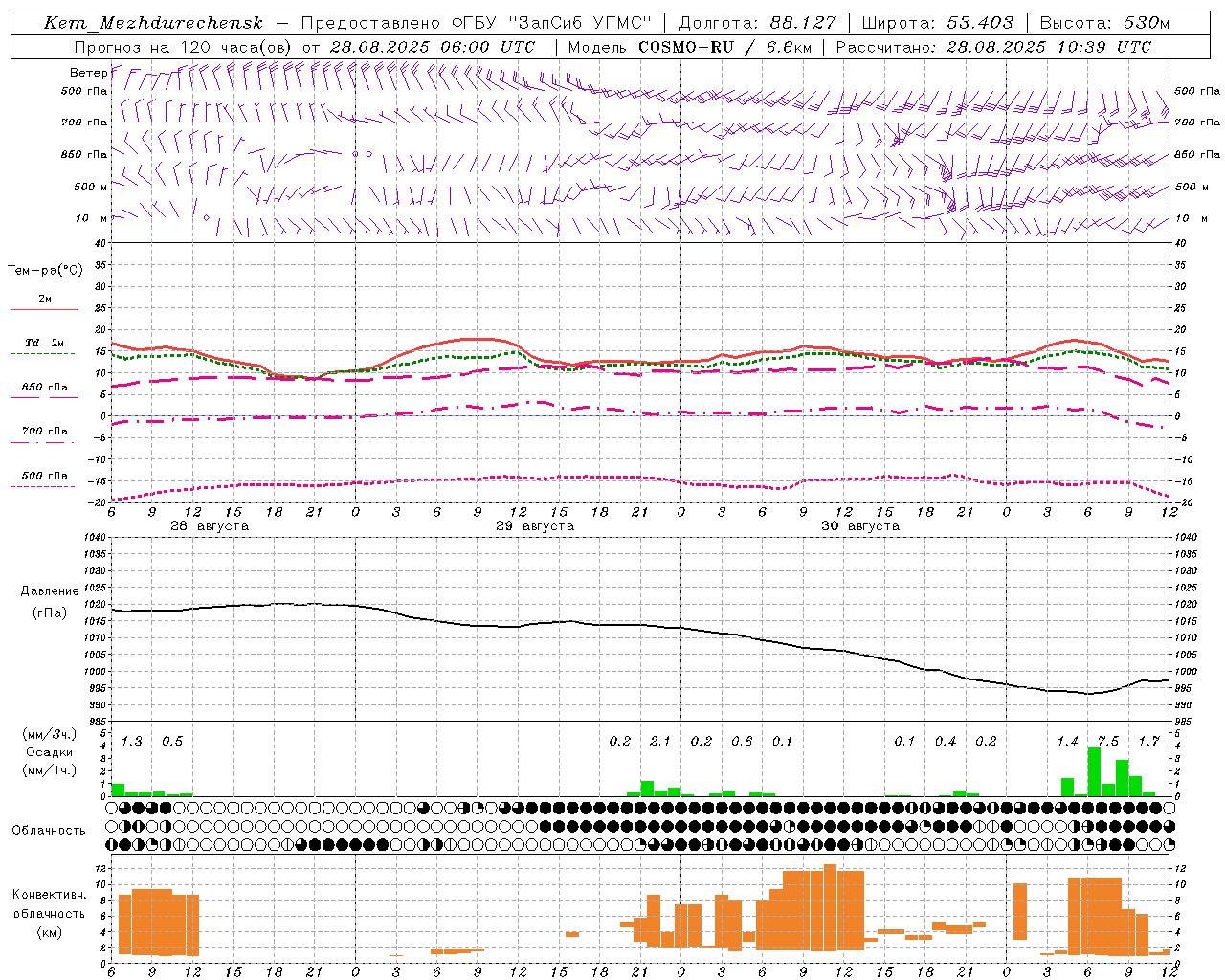1225x980 pixels.
Task: Click the Тем-ра(°C) temperature axis title
Action: click(x=45, y=271)
